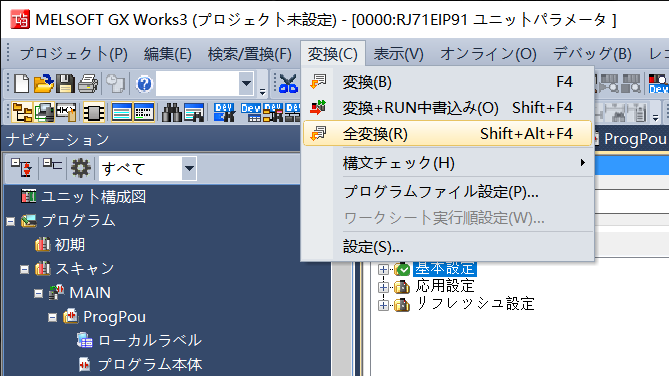This screenshot has height=376, width=669.
Task: Click the 変換+RUN中書込み menu item icon
Action: point(318,108)
